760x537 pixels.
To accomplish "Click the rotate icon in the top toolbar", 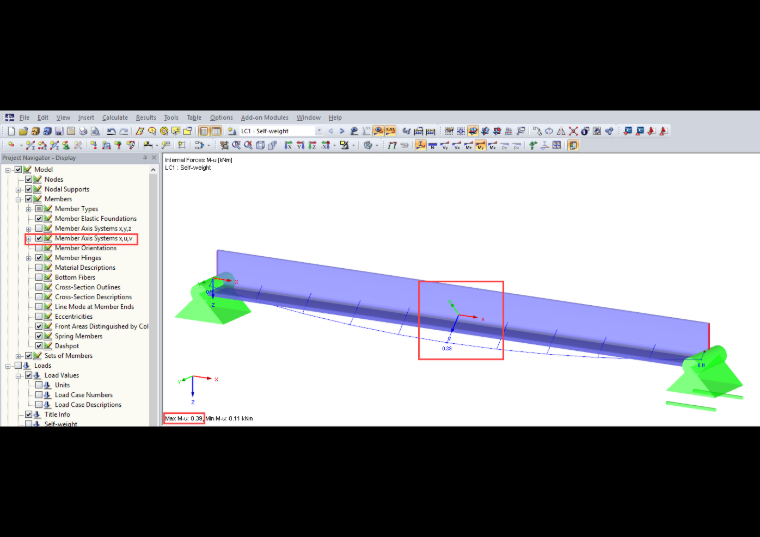I will pos(549,131).
